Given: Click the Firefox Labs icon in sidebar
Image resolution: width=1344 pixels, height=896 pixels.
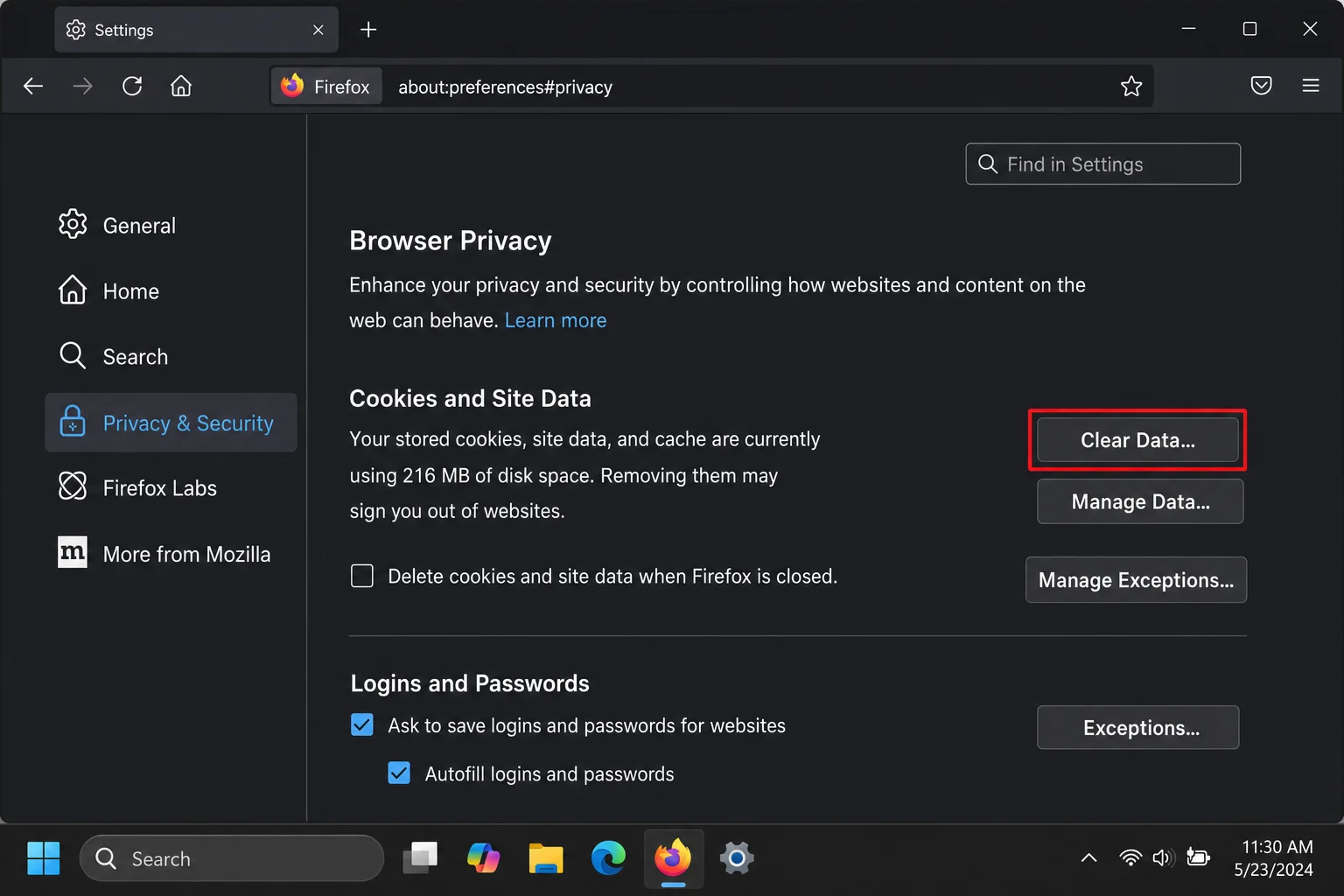Looking at the screenshot, I should (x=72, y=486).
